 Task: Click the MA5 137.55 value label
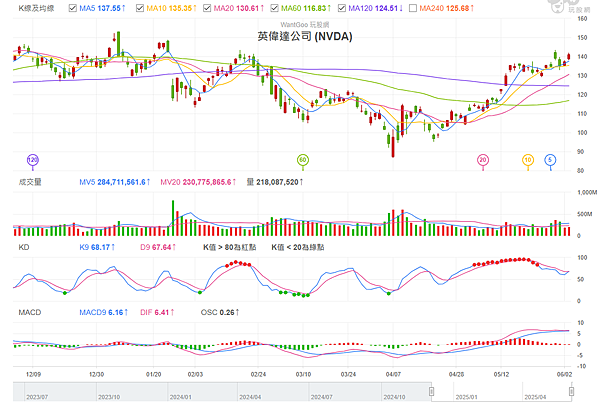(x=102, y=8)
